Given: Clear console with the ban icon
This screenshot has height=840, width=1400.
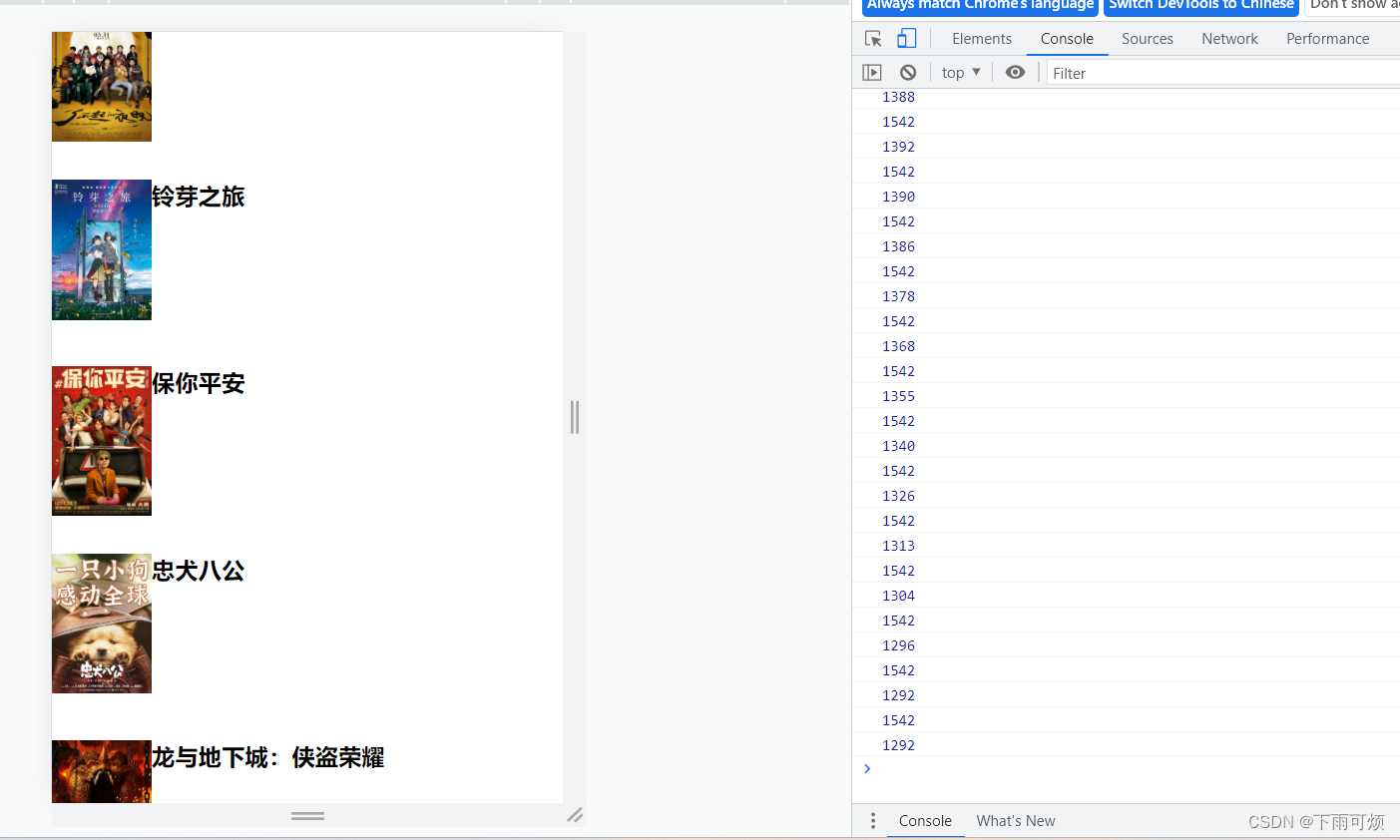Looking at the screenshot, I should click(x=908, y=73).
